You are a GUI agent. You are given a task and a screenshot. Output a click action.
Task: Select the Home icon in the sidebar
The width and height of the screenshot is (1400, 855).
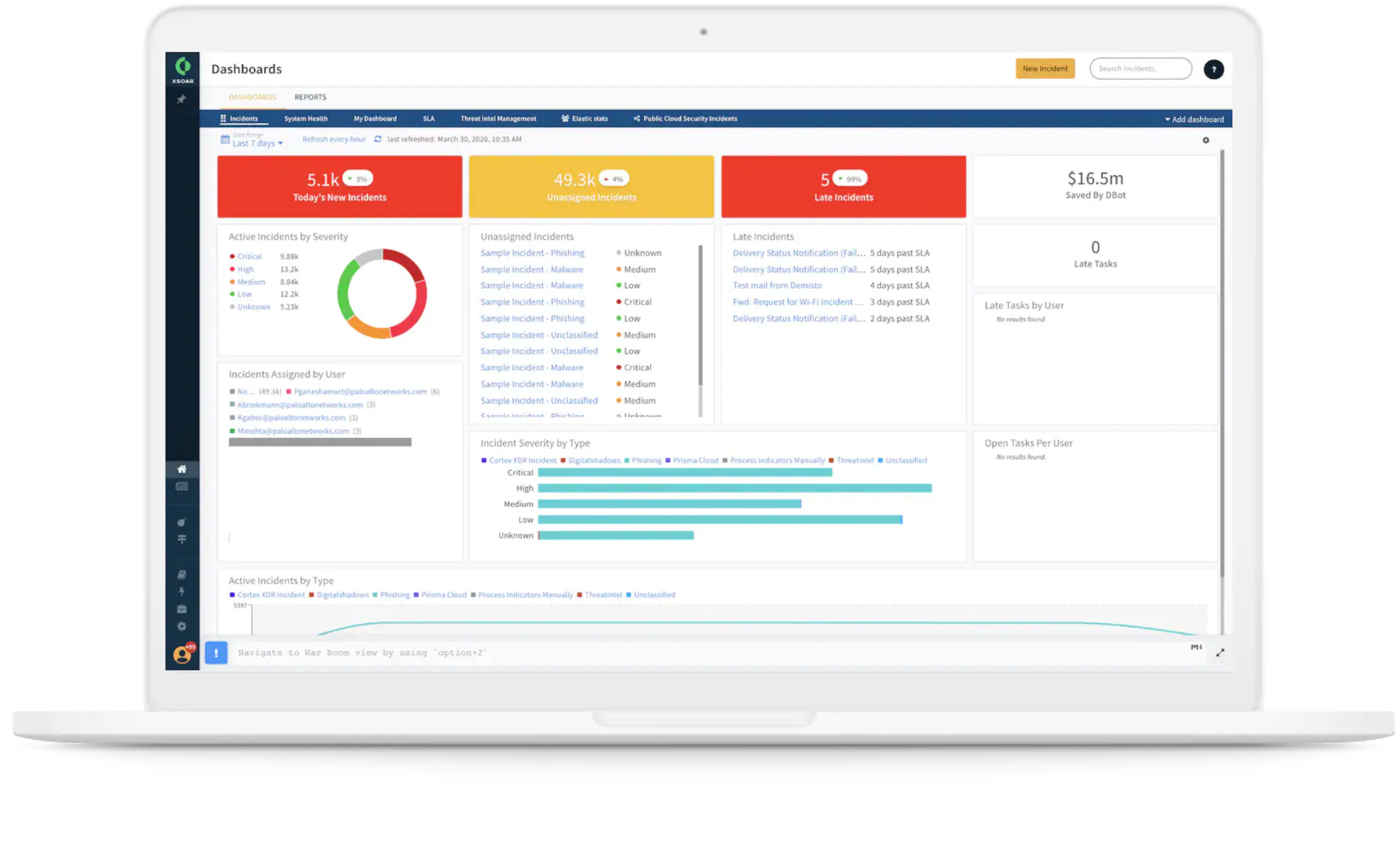[182, 469]
